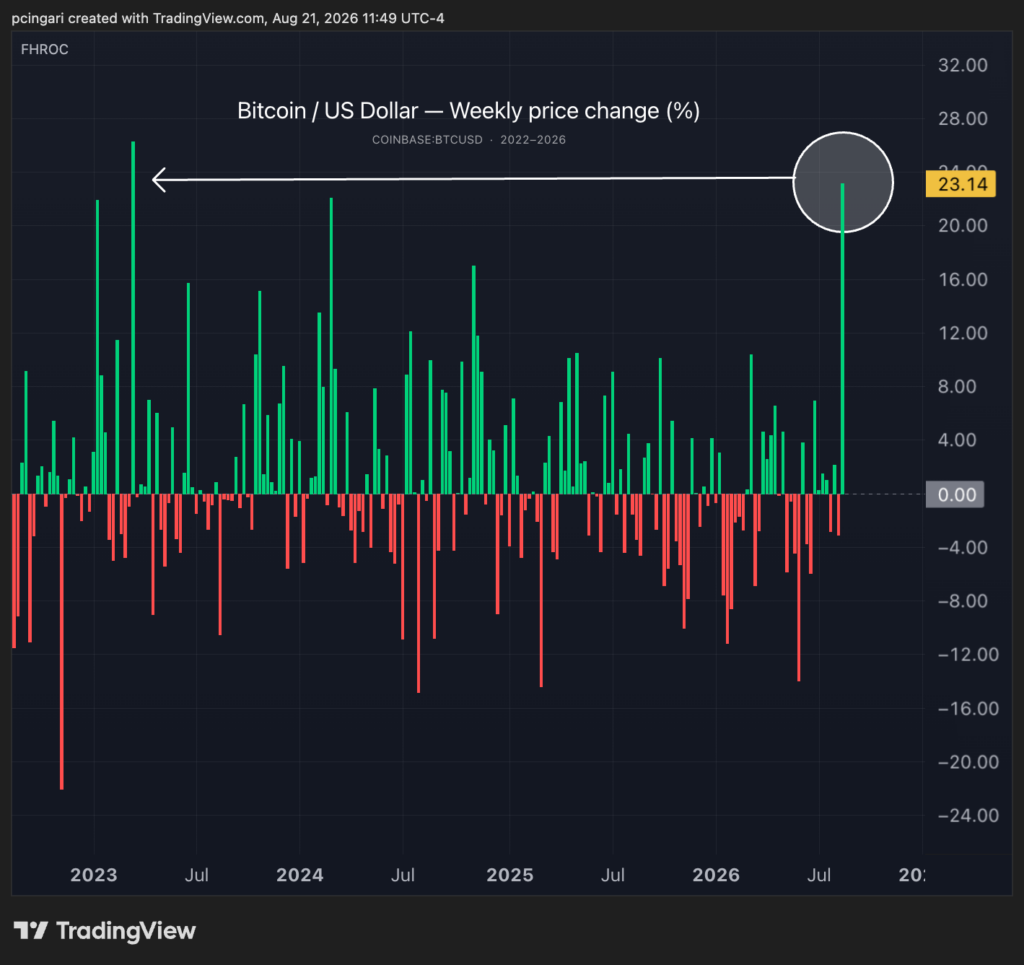Click the latest green bar at 23.14
Image resolution: width=1024 pixels, height=965 pixels.
tap(842, 339)
